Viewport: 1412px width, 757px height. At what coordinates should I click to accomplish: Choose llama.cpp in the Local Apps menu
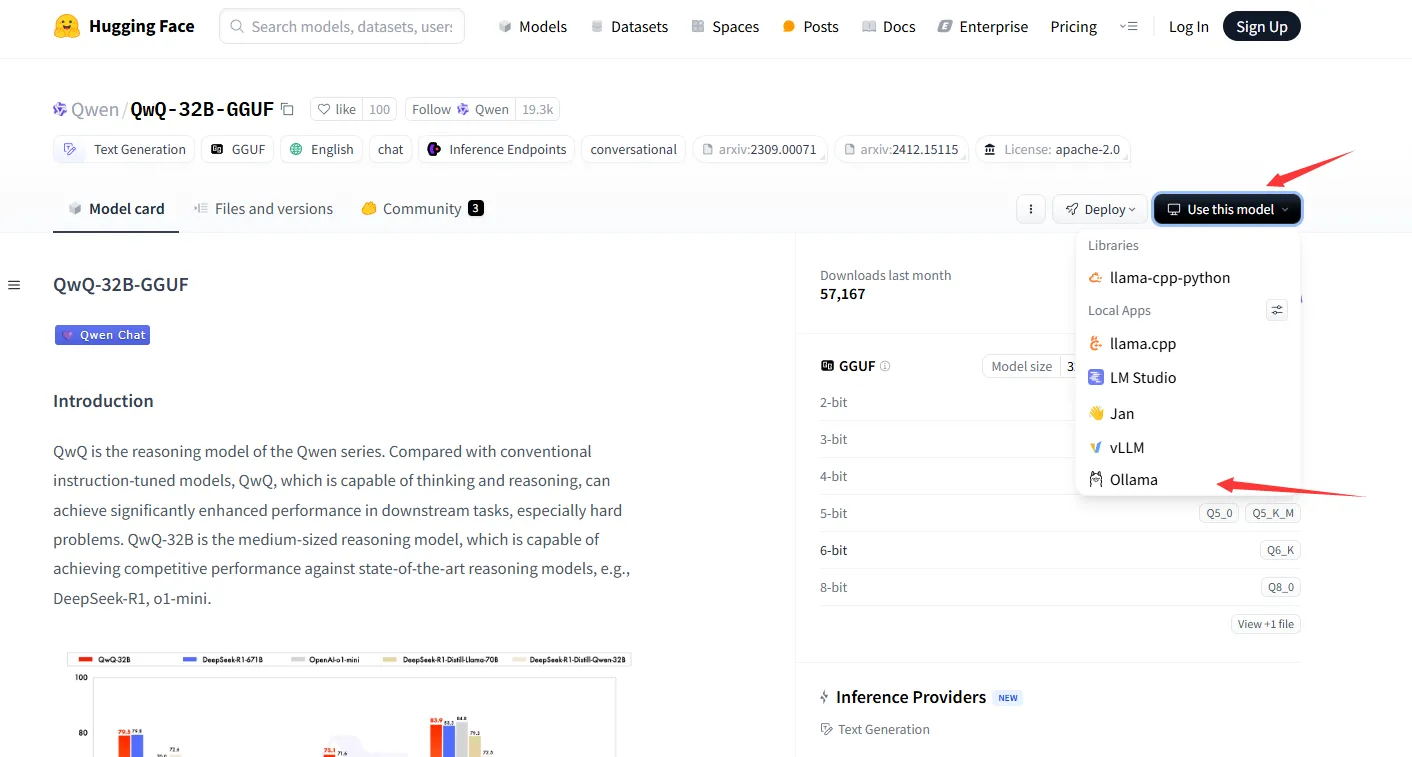pyautogui.click(x=1188, y=344)
